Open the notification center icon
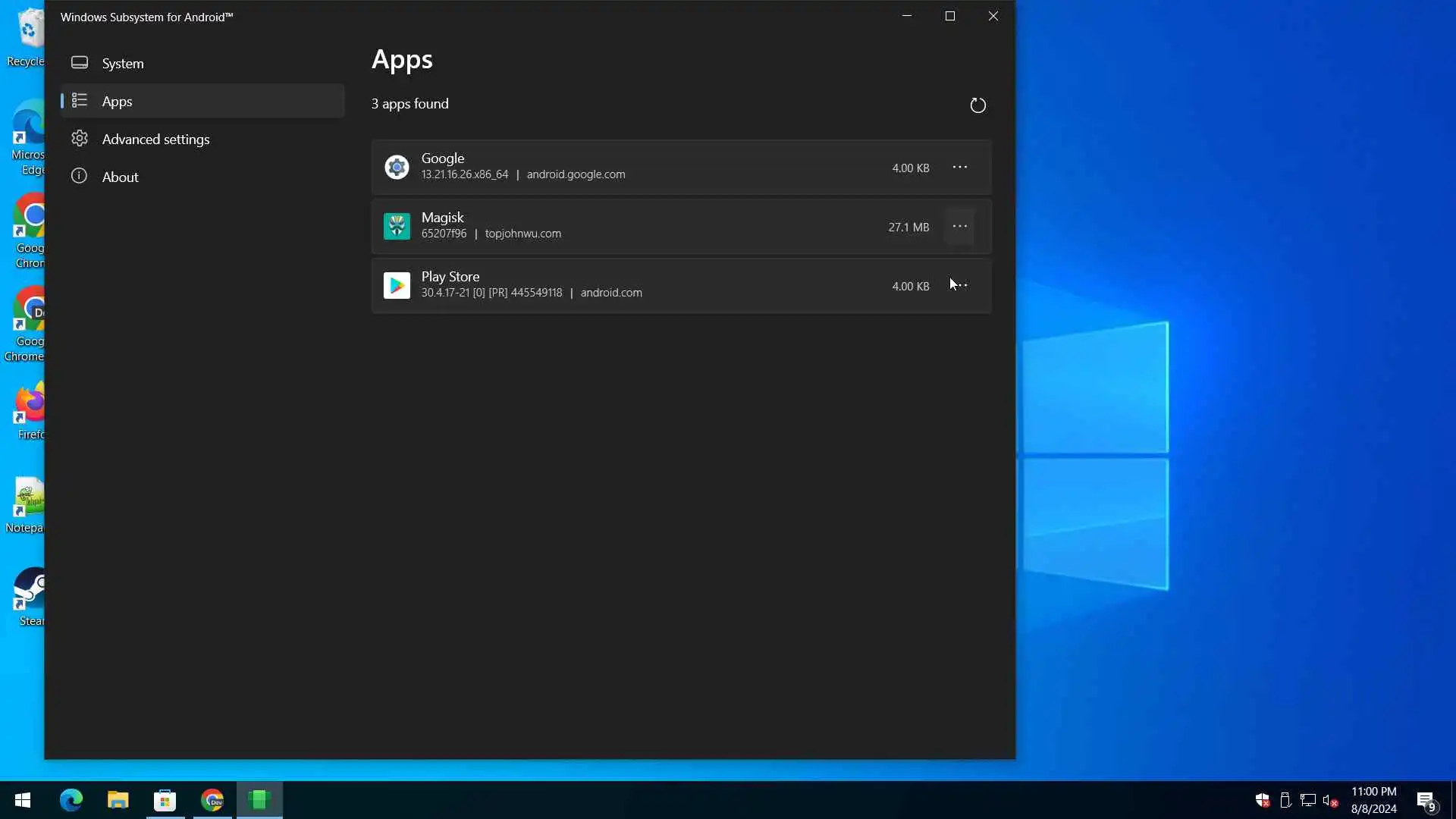 pyautogui.click(x=1426, y=801)
